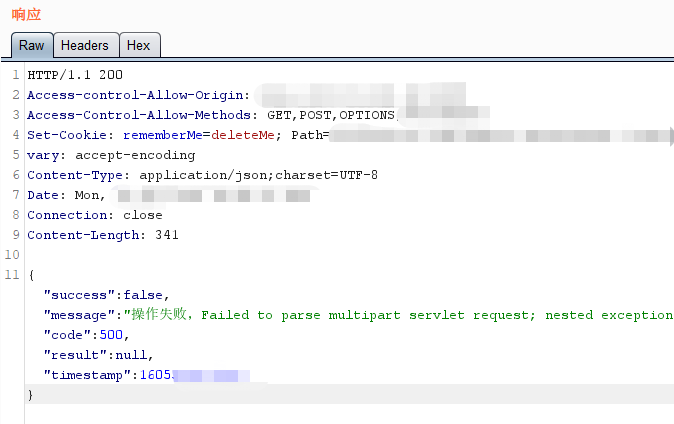Click the accept-encoding value
Screen dimensions: 674x424
135,155
